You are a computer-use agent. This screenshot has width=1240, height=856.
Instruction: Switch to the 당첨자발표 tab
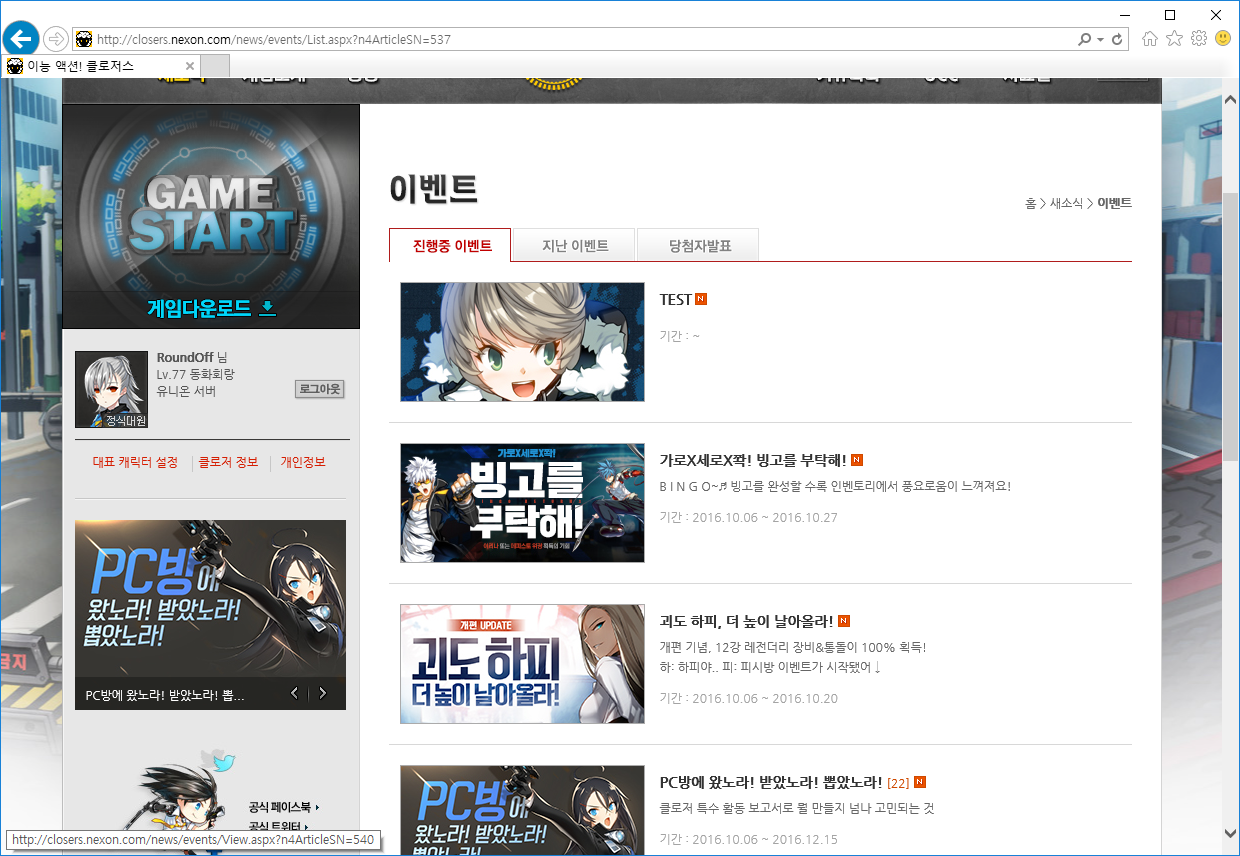click(x=699, y=245)
